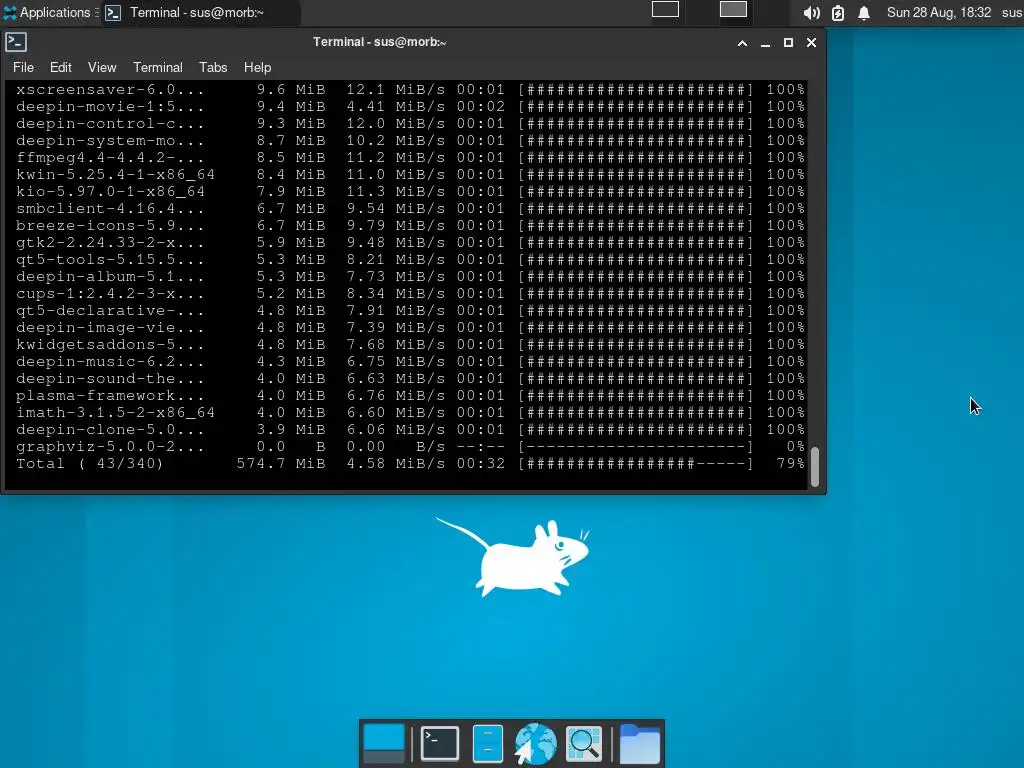Launch Terminal Emulator from the dock
The width and height of the screenshot is (1024, 768).
point(440,743)
